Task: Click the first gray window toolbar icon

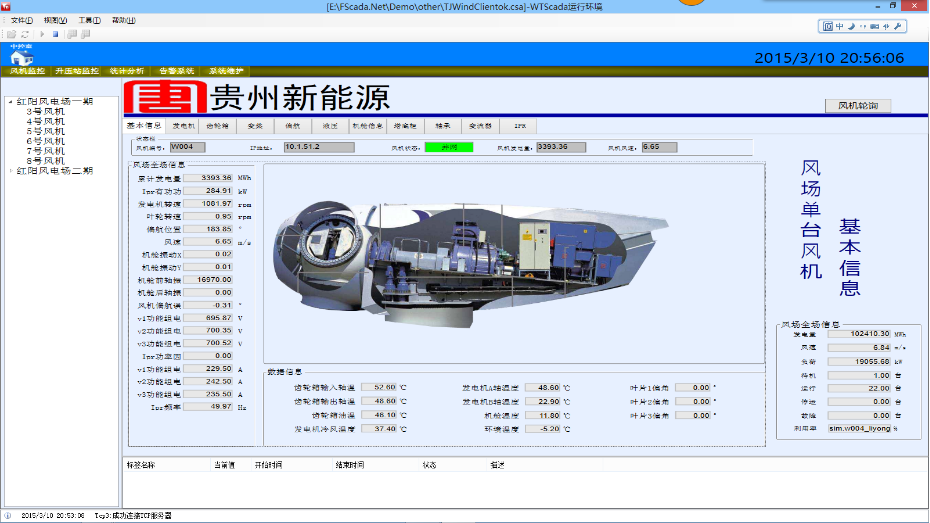Action: click(x=72, y=34)
